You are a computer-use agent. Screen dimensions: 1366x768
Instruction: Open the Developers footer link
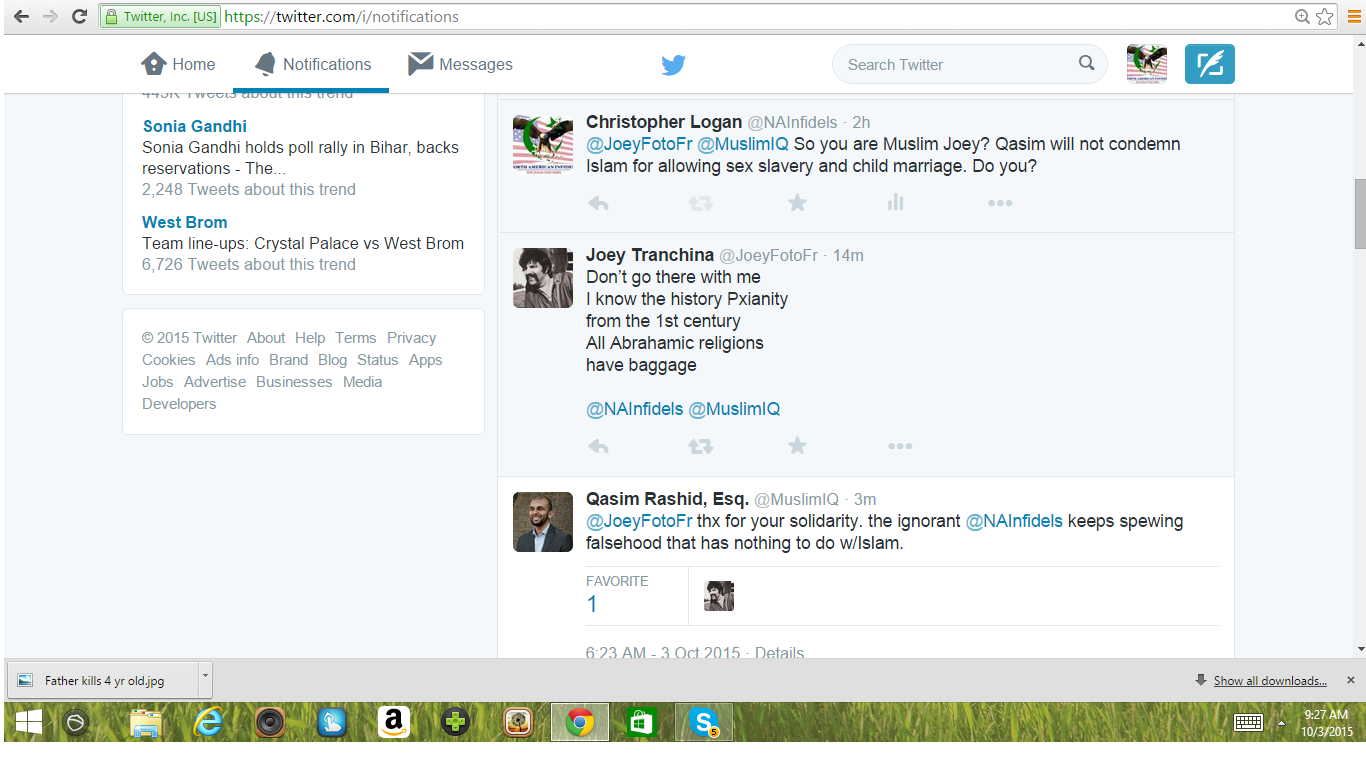pos(179,404)
